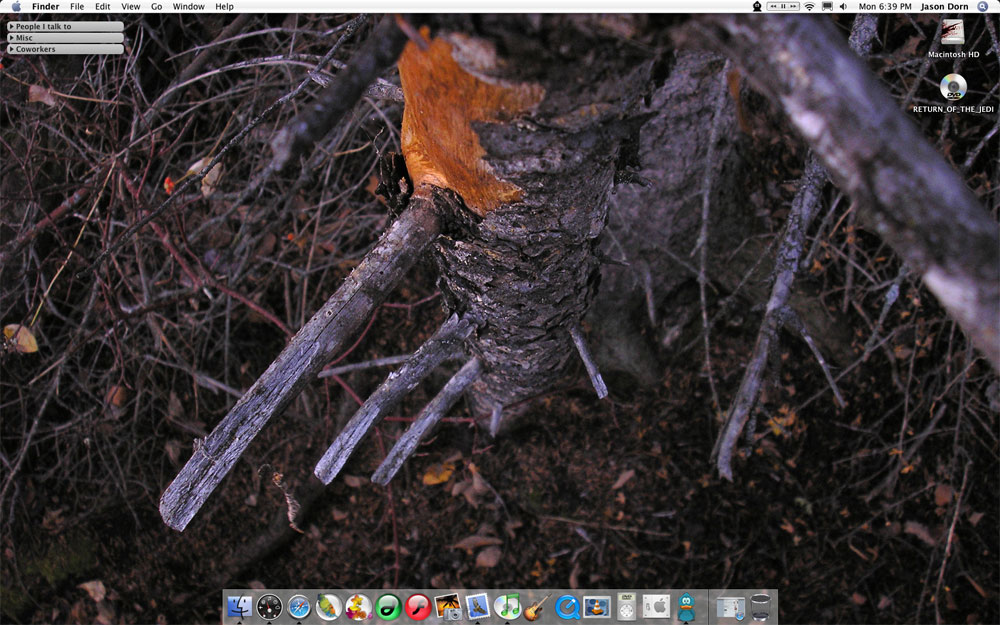Viewport: 1000px width, 625px height.
Task: Click 'Jason Dorn' user switching menu
Action: [x=943, y=6]
